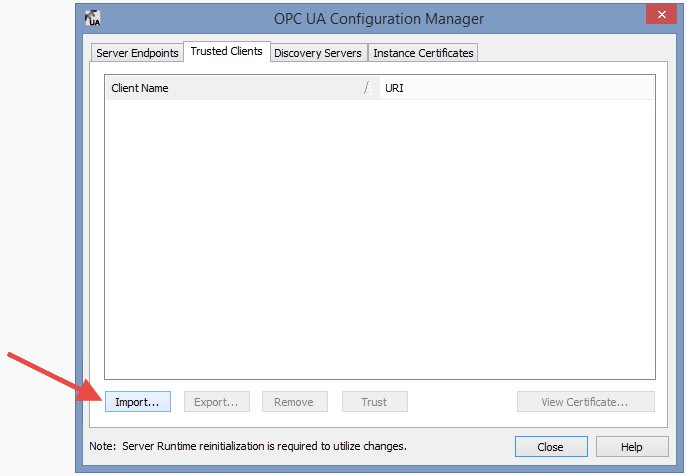This screenshot has height=476, width=687.
Task: Click the Trust button
Action: (x=375, y=402)
